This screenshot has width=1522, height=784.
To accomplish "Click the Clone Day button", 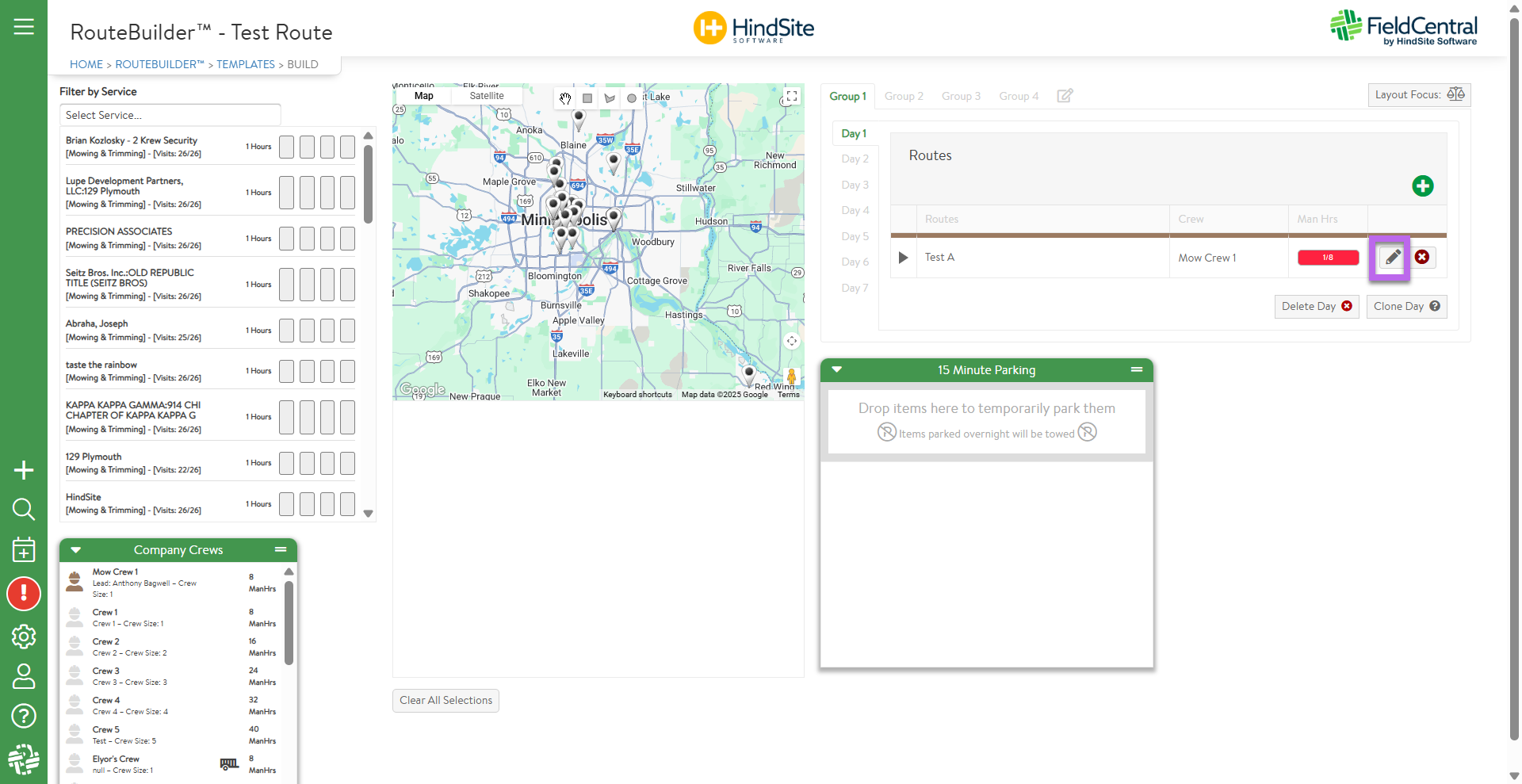I will pos(1405,307).
